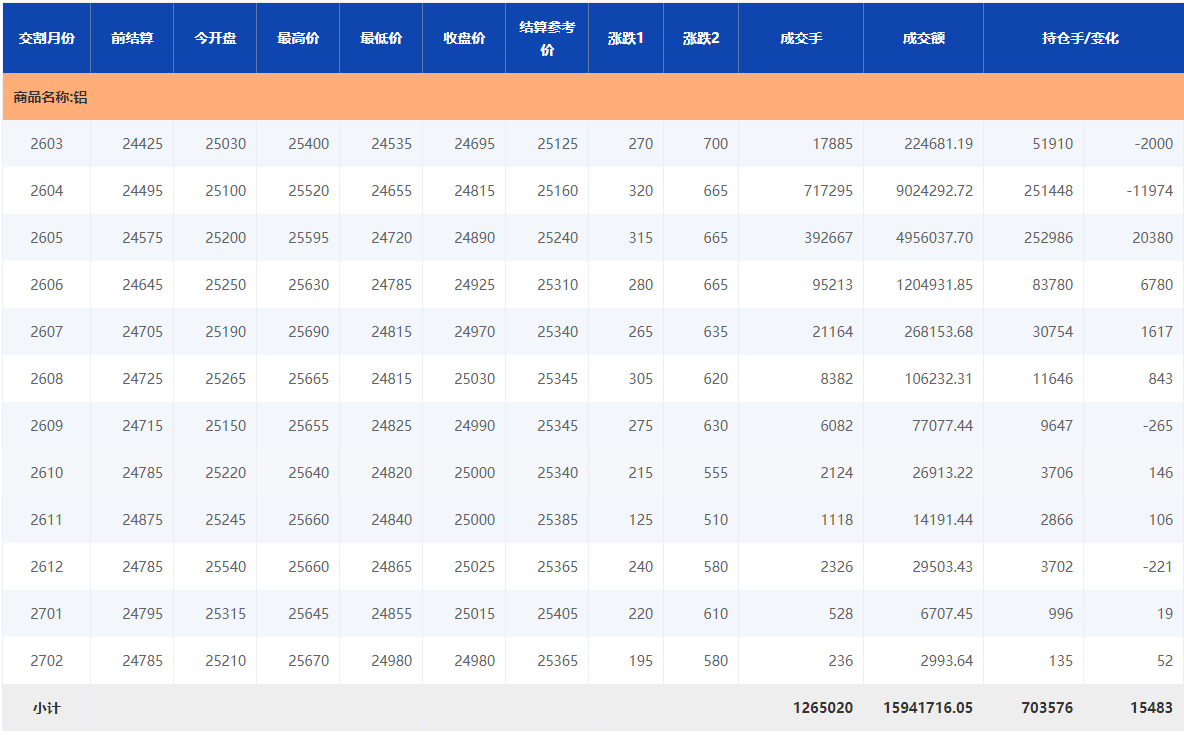Viewport: 1184px width, 735px height.
Task: Click the 小计 subtotal row label
Action: coord(46,708)
